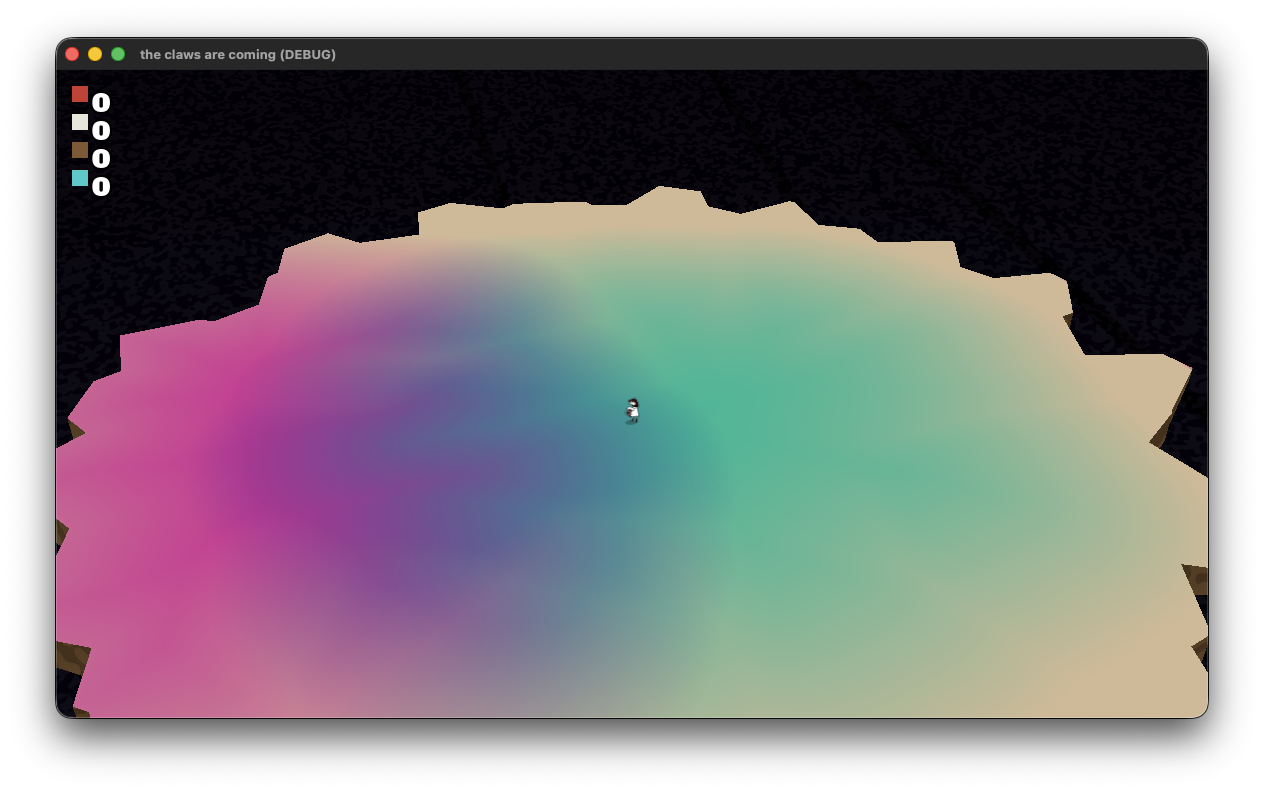Screen dimensions: 1264x792
Task: Close the game window with the red button
Action: 72,54
